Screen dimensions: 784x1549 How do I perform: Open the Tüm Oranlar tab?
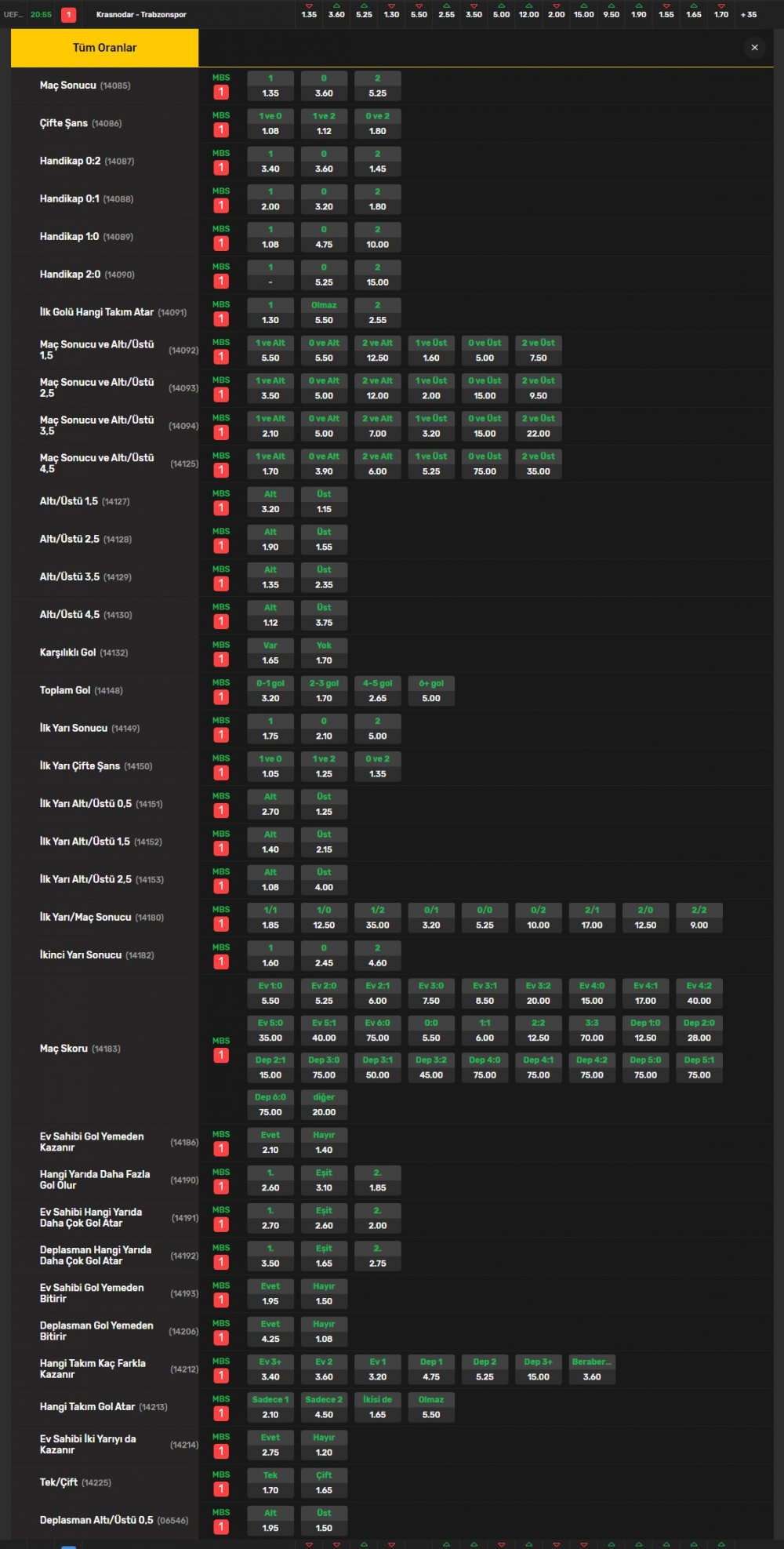104,48
